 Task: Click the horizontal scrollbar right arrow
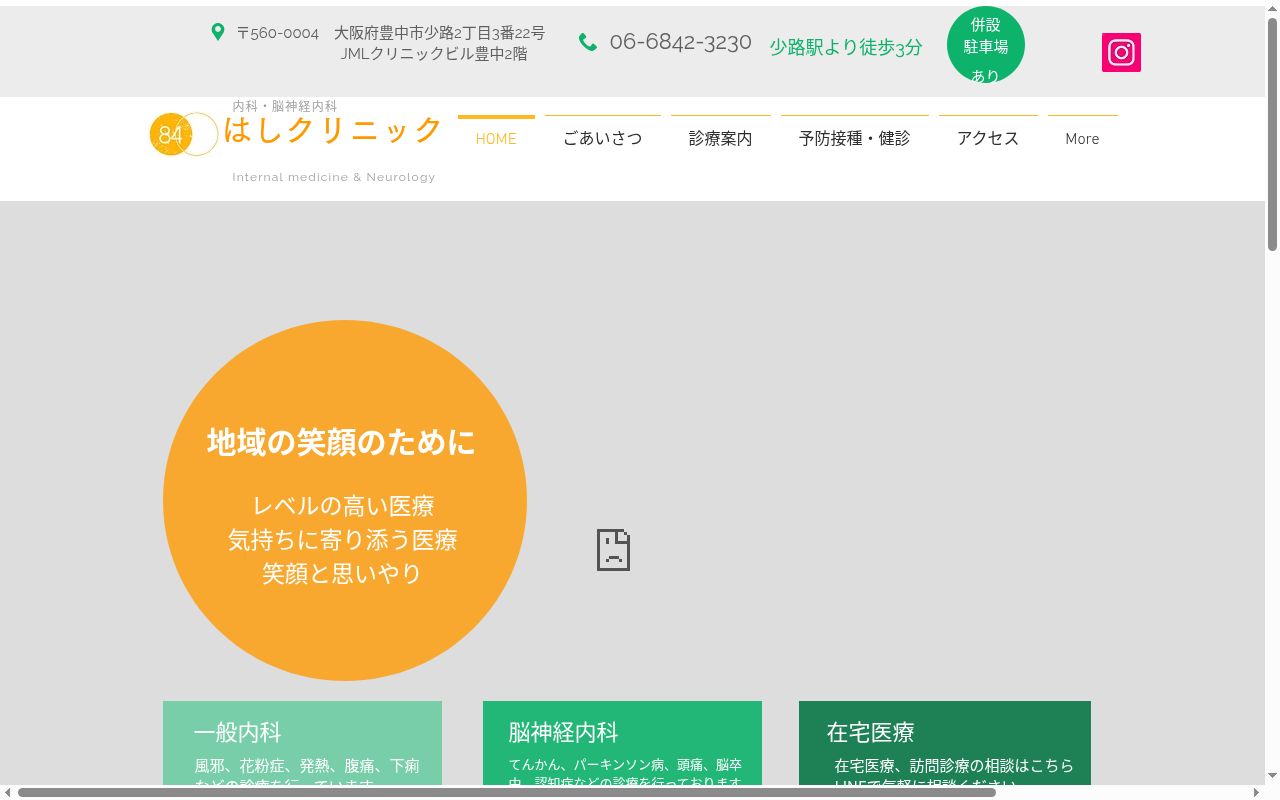(1256, 793)
